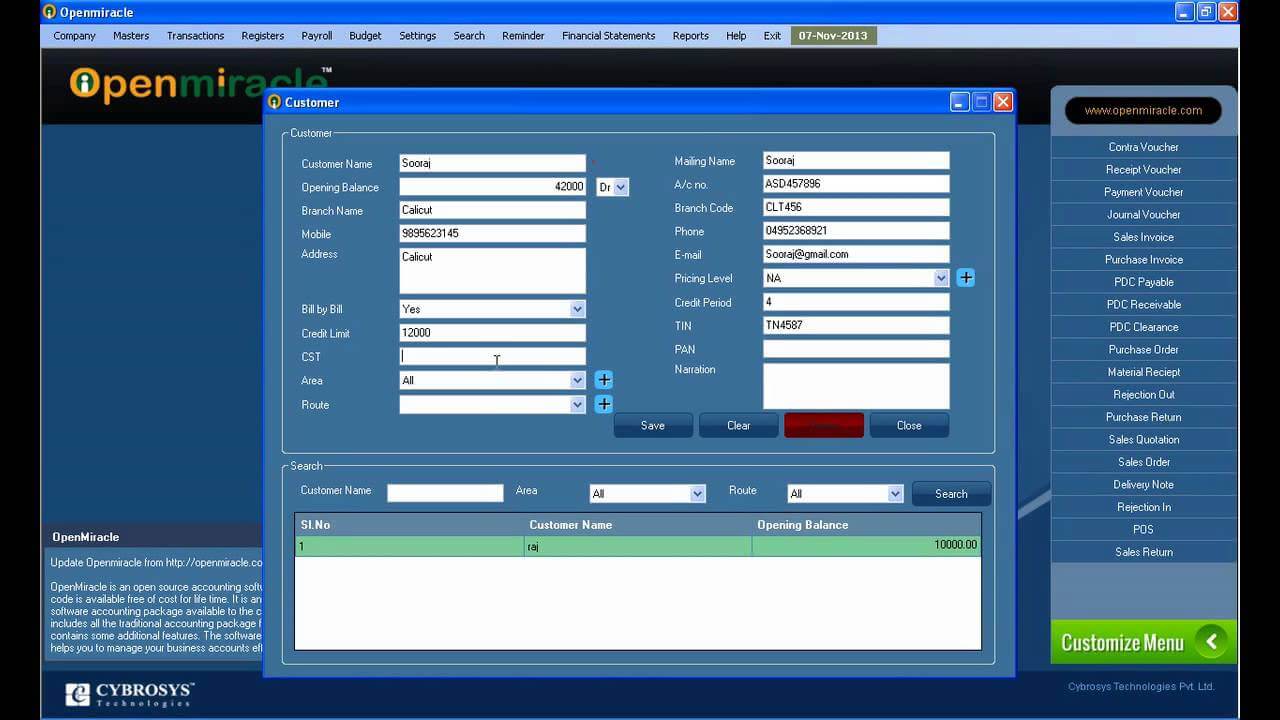Open Payment Voucher from the side menu
Image resolution: width=1280 pixels, height=720 pixels.
coord(1143,192)
